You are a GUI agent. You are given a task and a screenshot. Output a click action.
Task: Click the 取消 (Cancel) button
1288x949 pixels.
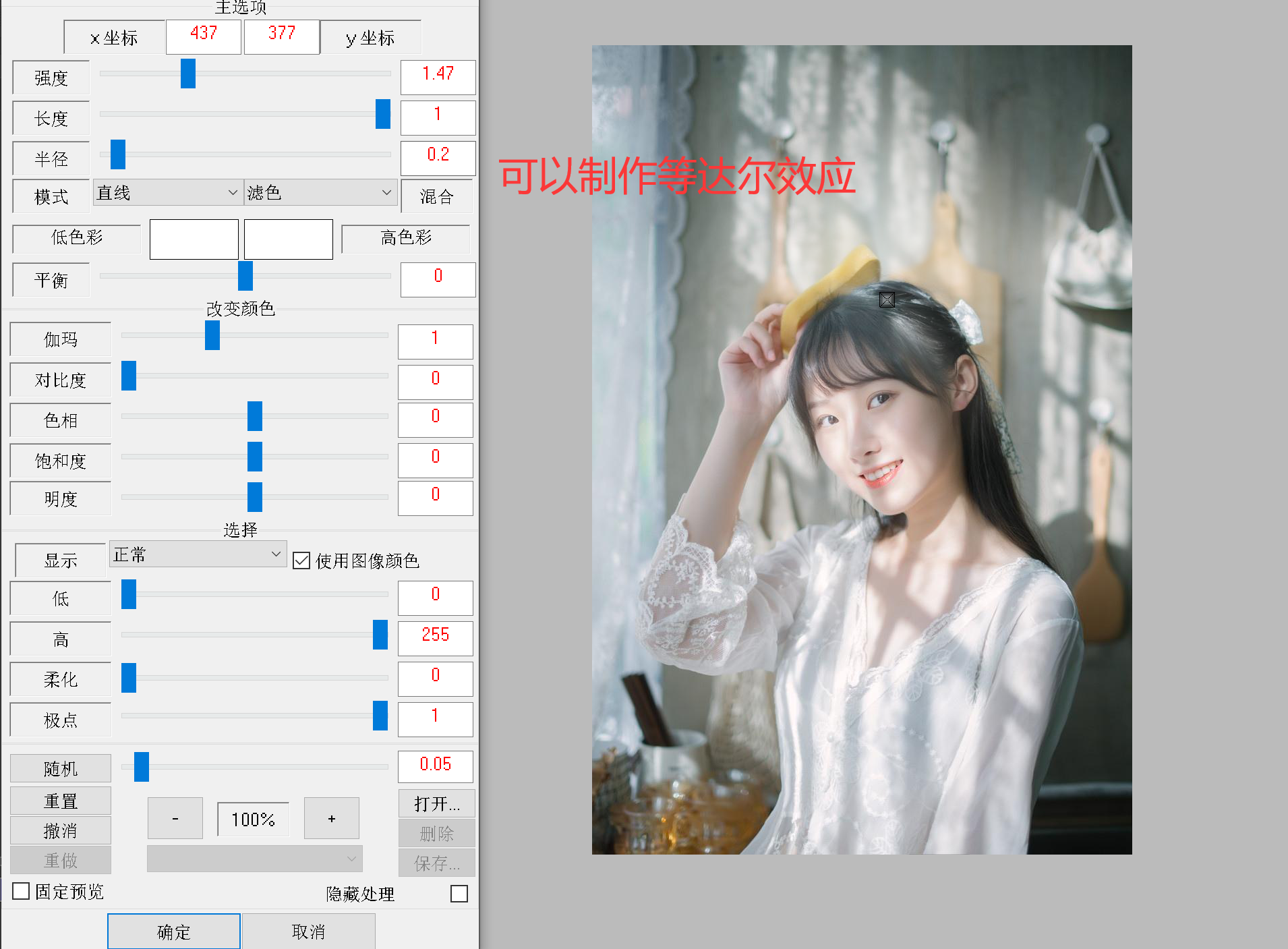click(x=308, y=931)
